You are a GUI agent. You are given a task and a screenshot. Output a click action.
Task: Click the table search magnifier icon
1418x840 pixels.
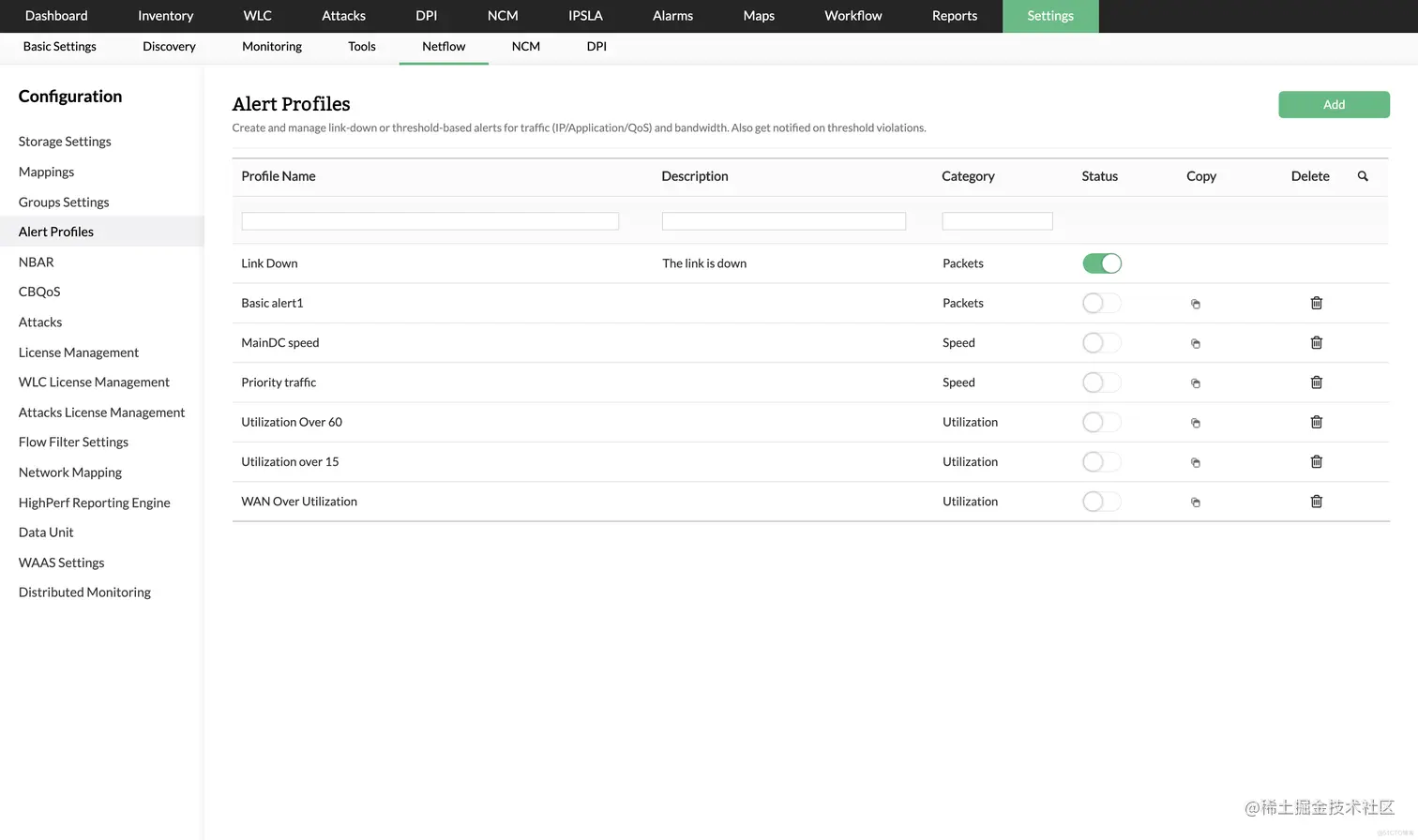tap(1363, 176)
